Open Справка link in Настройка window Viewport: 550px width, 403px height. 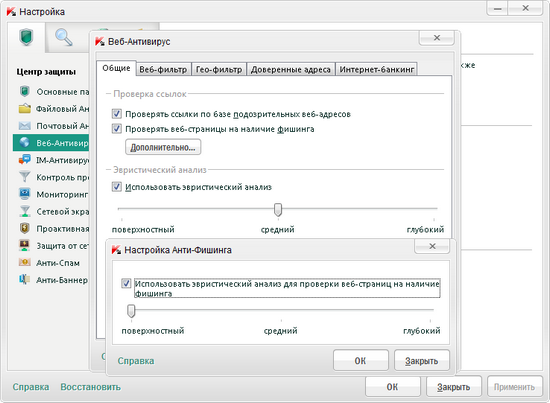click(x=31, y=387)
